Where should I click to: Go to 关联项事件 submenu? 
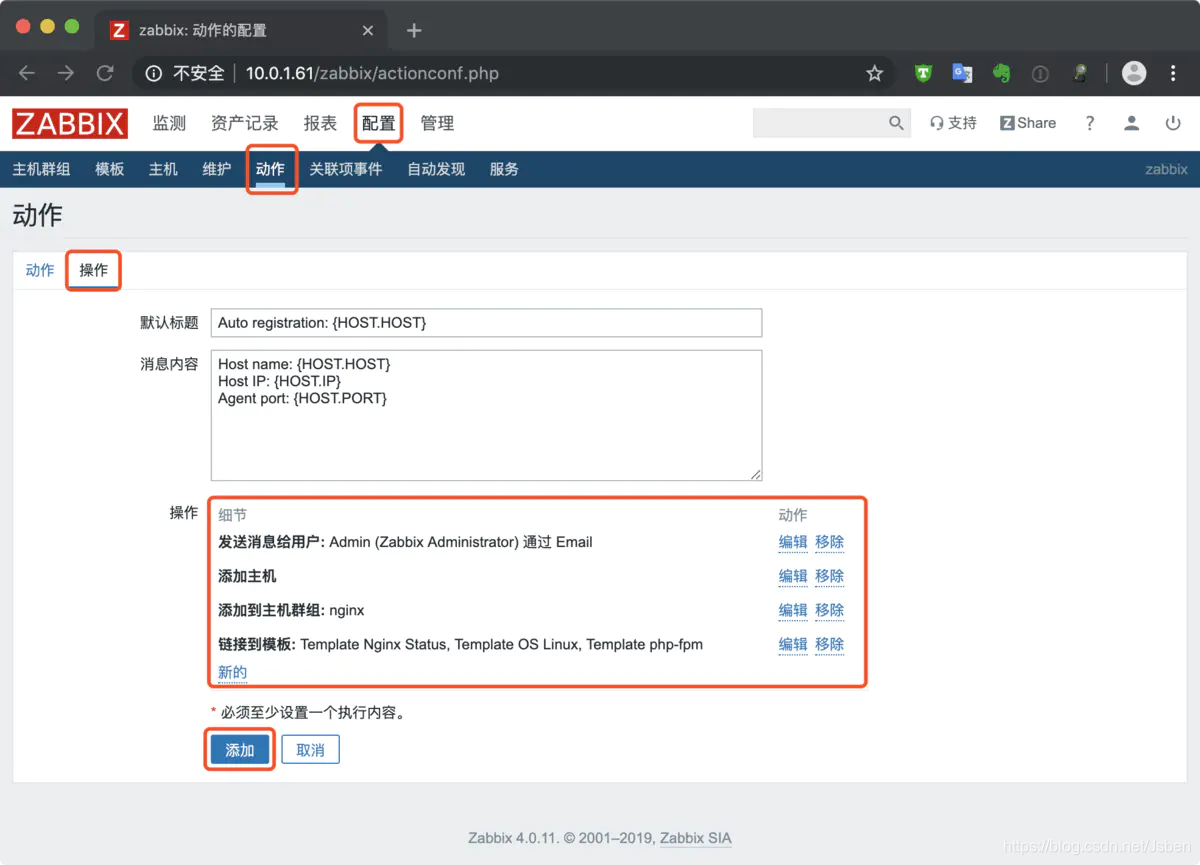click(x=346, y=169)
